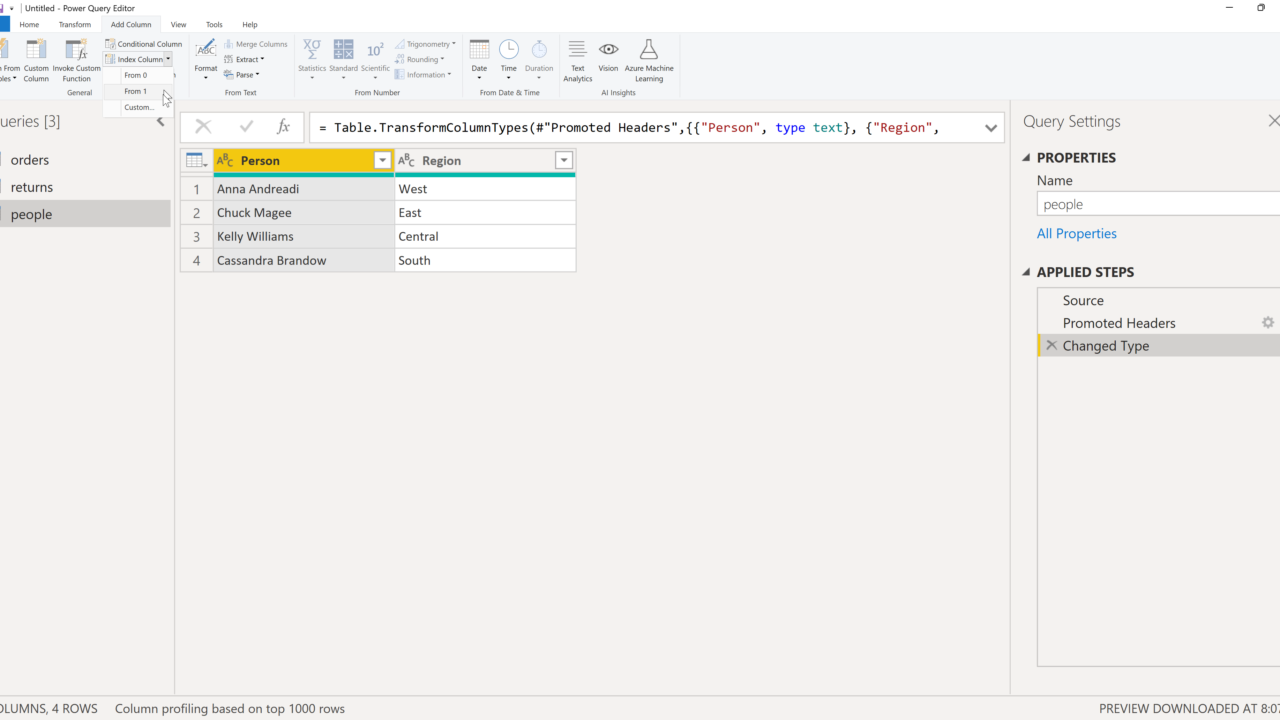Click the All Properties link
This screenshot has width=1280, height=720.
tap(1077, 234)
